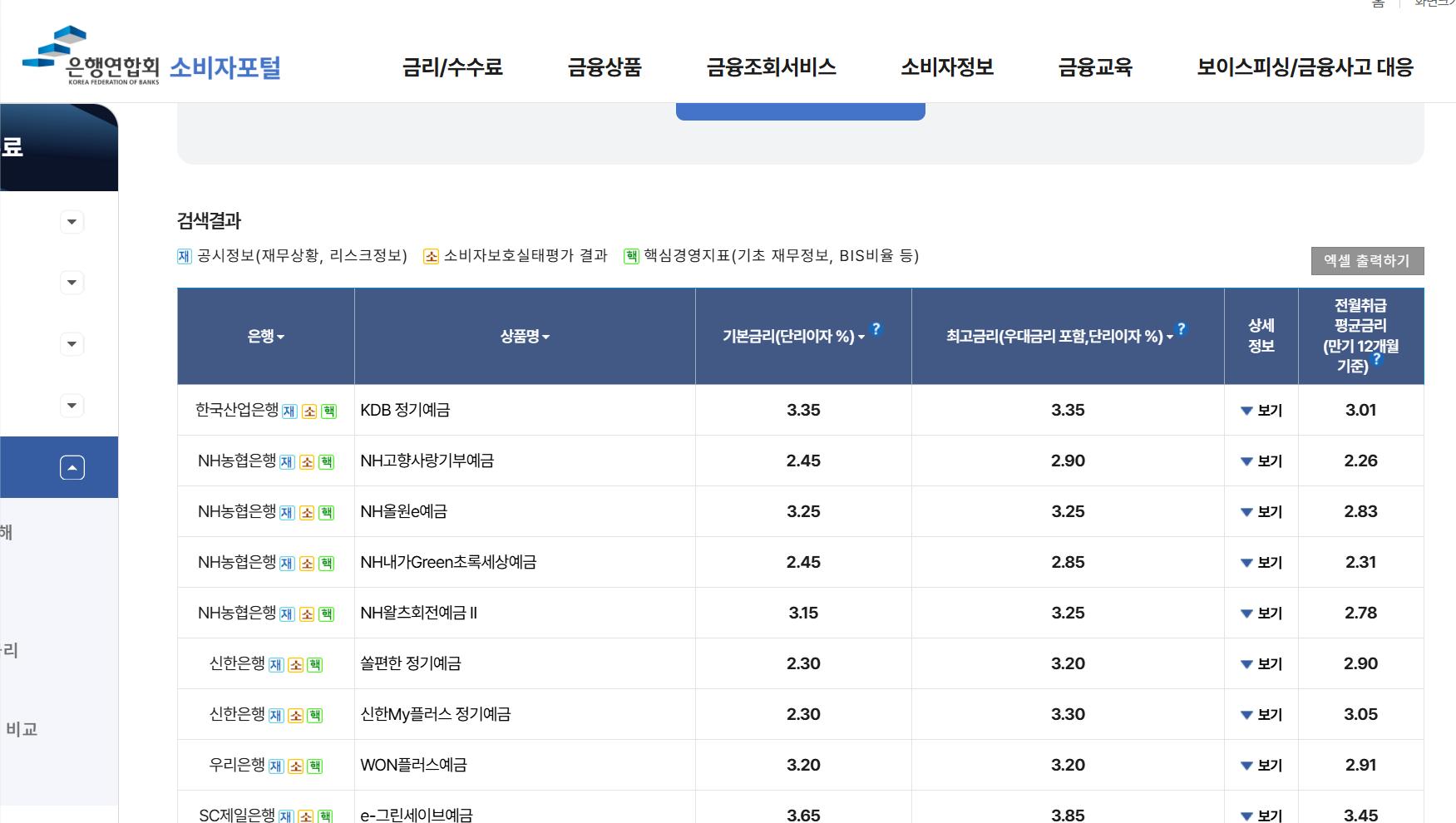
Task: Open 재 disclosure badge for NH고향사랑기부예금 row
Action: (x=287, y=462)
